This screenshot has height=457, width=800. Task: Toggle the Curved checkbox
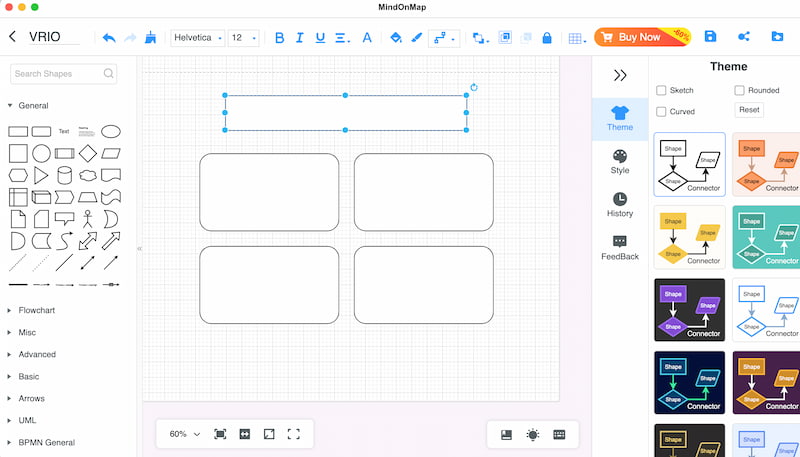click(x=661, y=112)
